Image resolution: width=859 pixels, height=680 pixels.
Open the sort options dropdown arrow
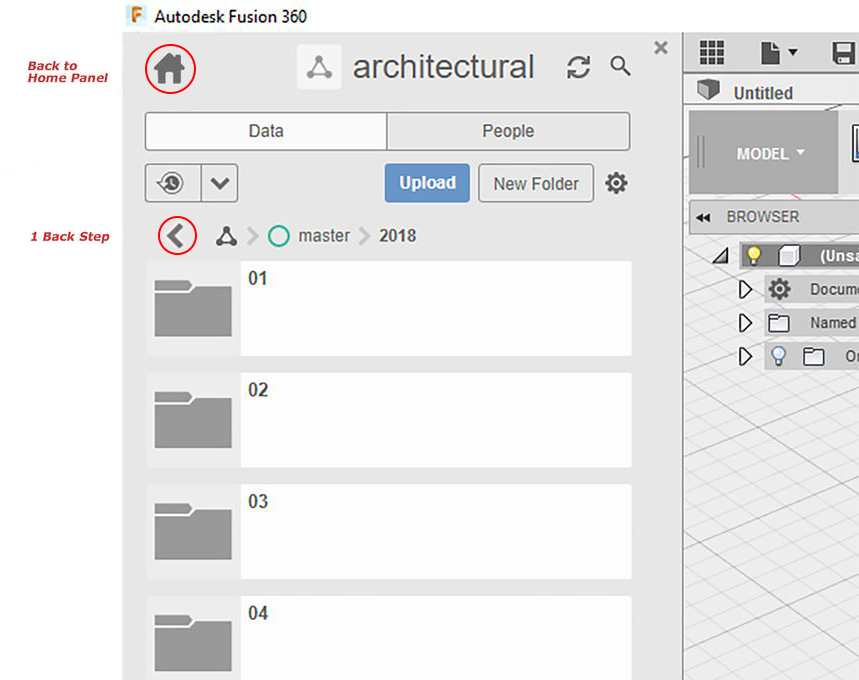click(x=220, y=183)
